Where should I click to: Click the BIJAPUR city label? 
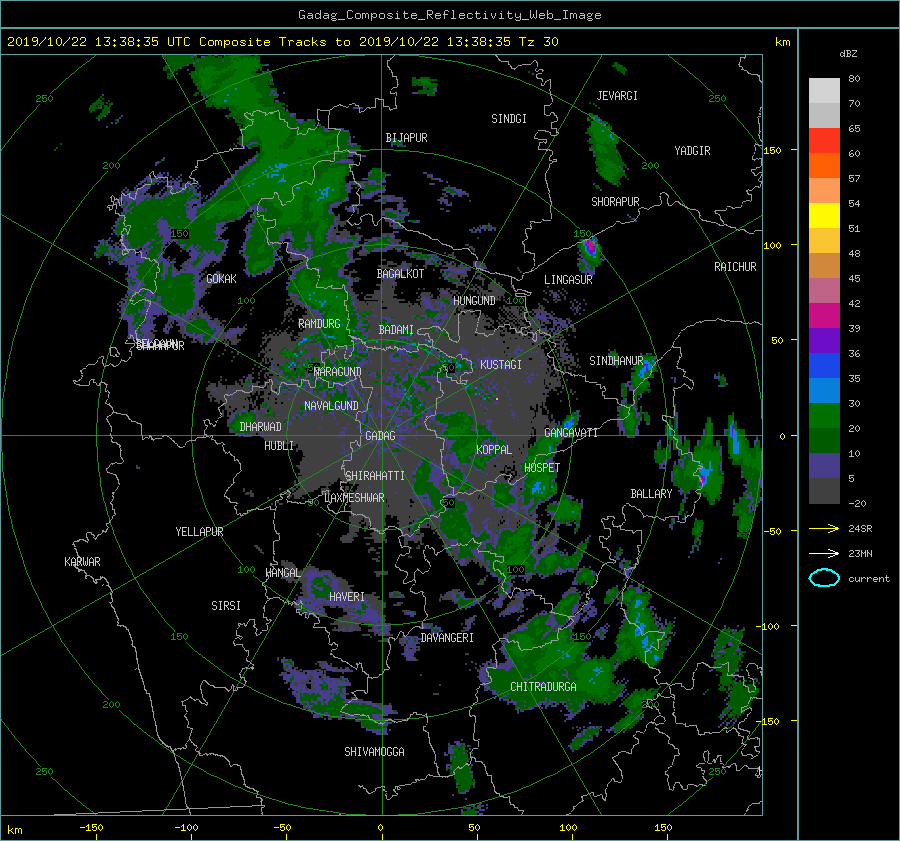point(406,138)
